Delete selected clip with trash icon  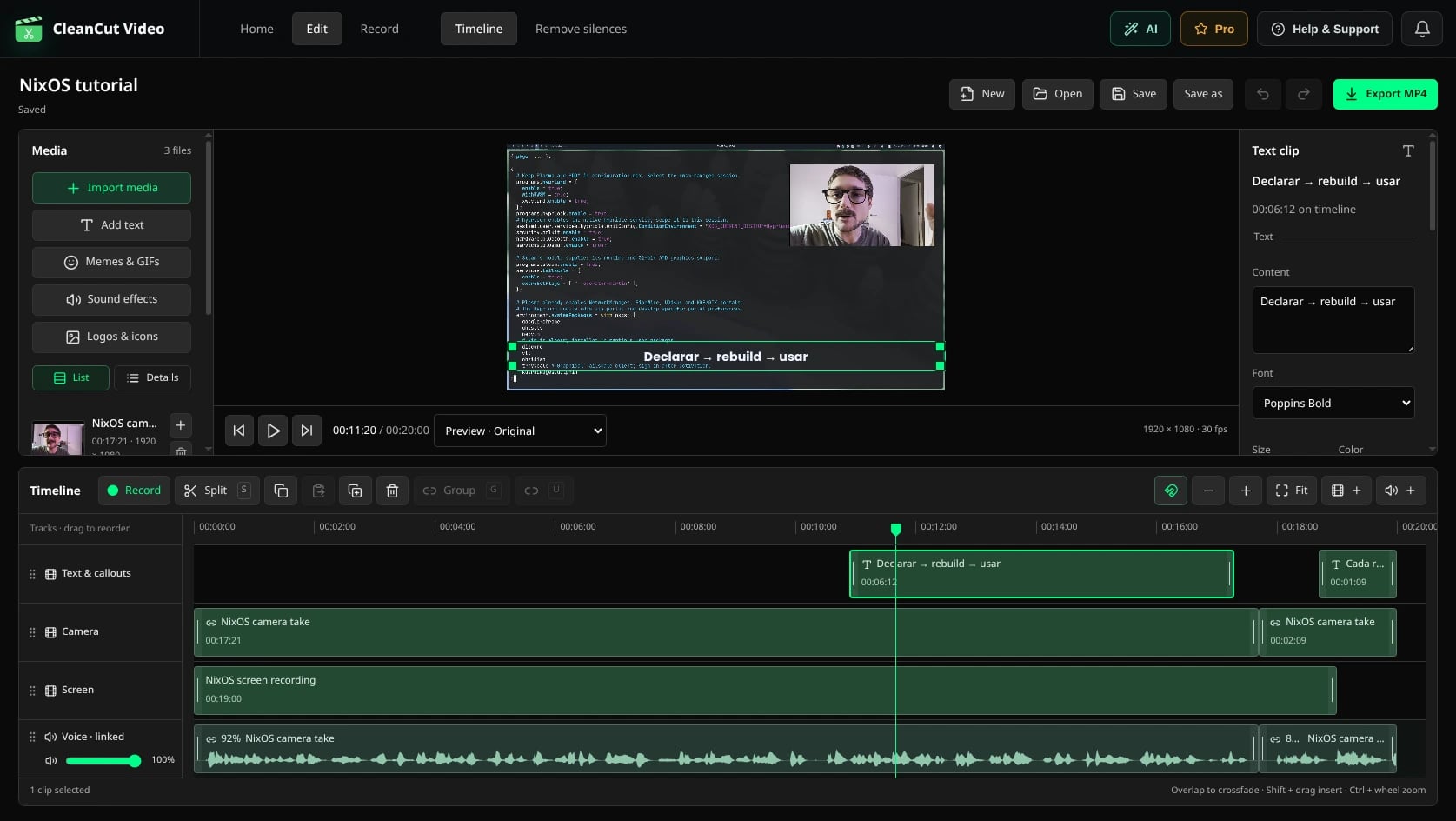coord(392,491)
